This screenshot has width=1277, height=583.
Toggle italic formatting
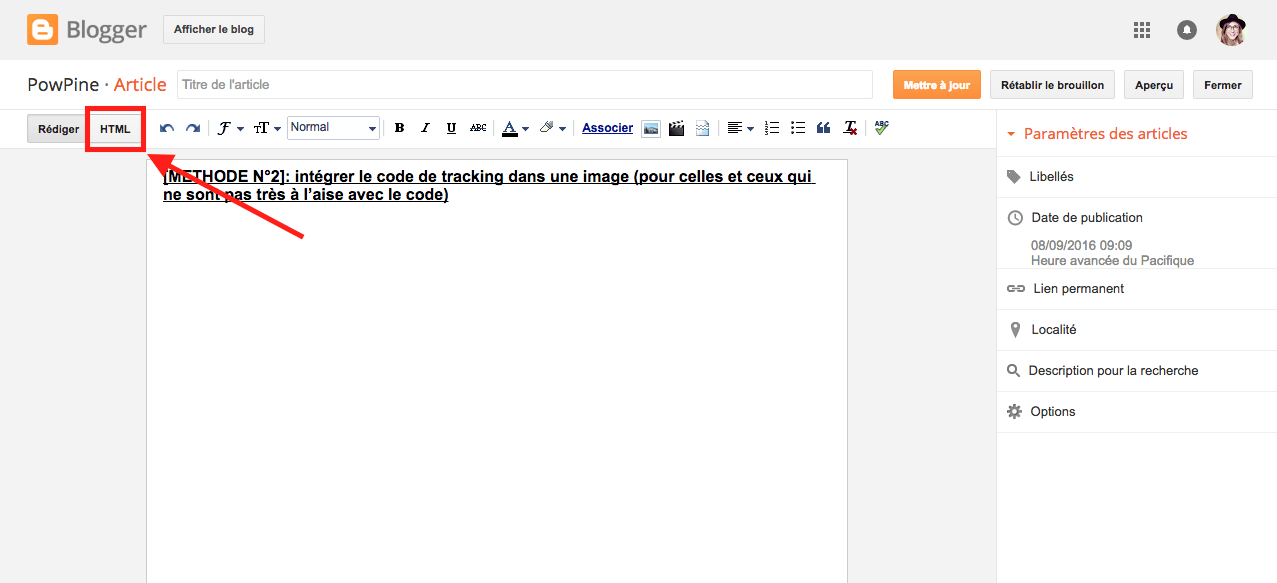click(425, 128)
